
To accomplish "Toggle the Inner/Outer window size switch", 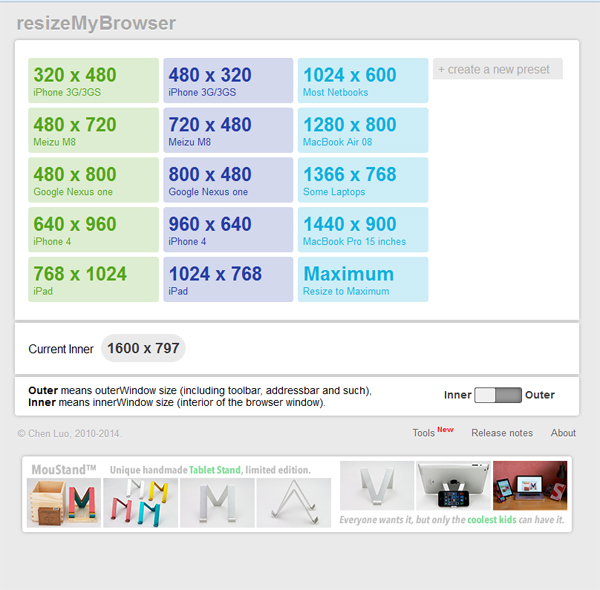I will [498, 395].
